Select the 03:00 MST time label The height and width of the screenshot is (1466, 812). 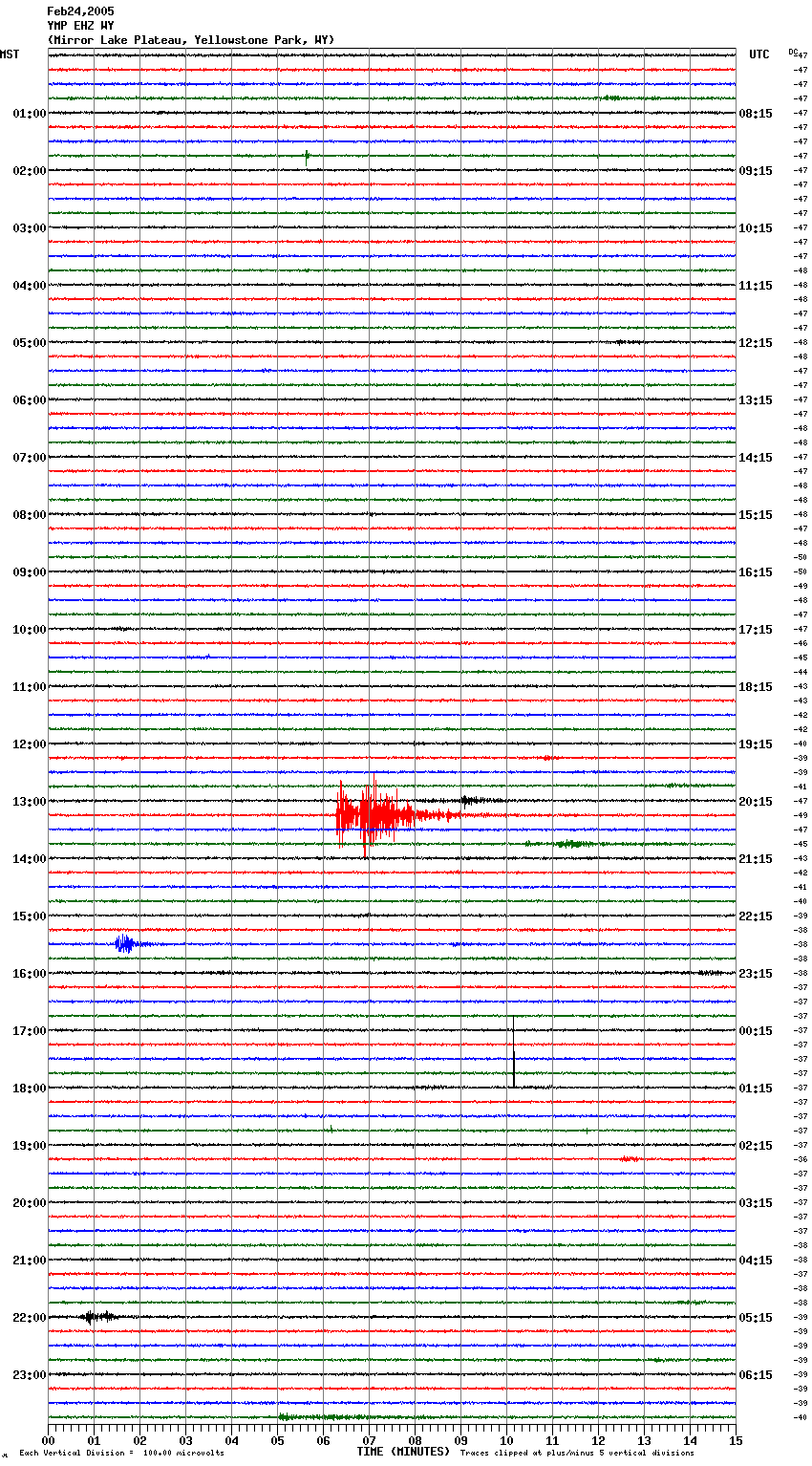click(x=30, y=228)
